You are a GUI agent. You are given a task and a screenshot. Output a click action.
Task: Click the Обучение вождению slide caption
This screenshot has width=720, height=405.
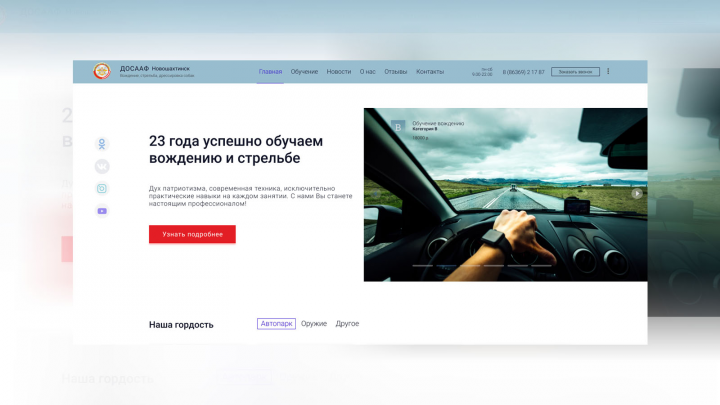coord(438,124)
